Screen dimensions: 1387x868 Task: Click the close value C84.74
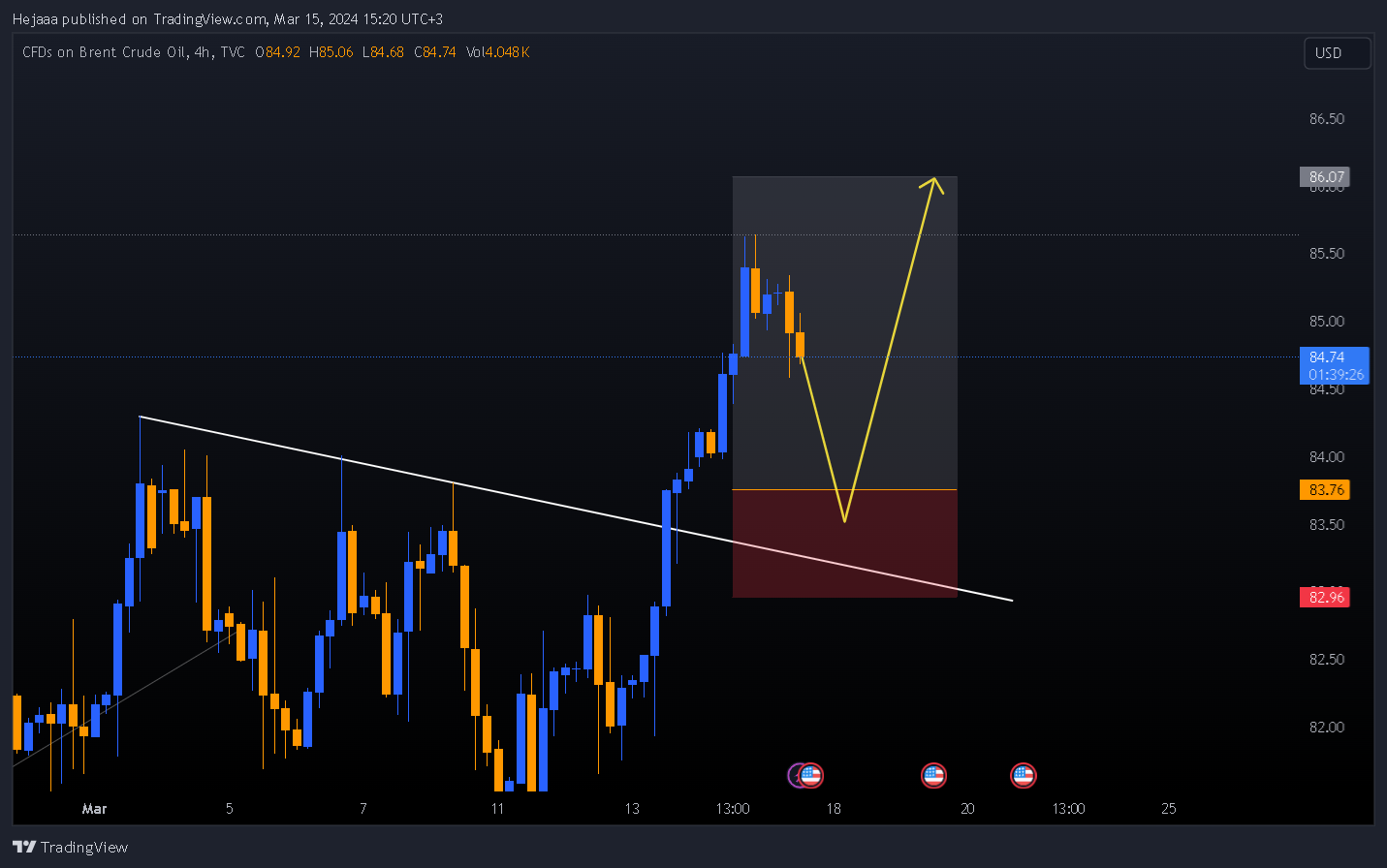pos(435,52)
